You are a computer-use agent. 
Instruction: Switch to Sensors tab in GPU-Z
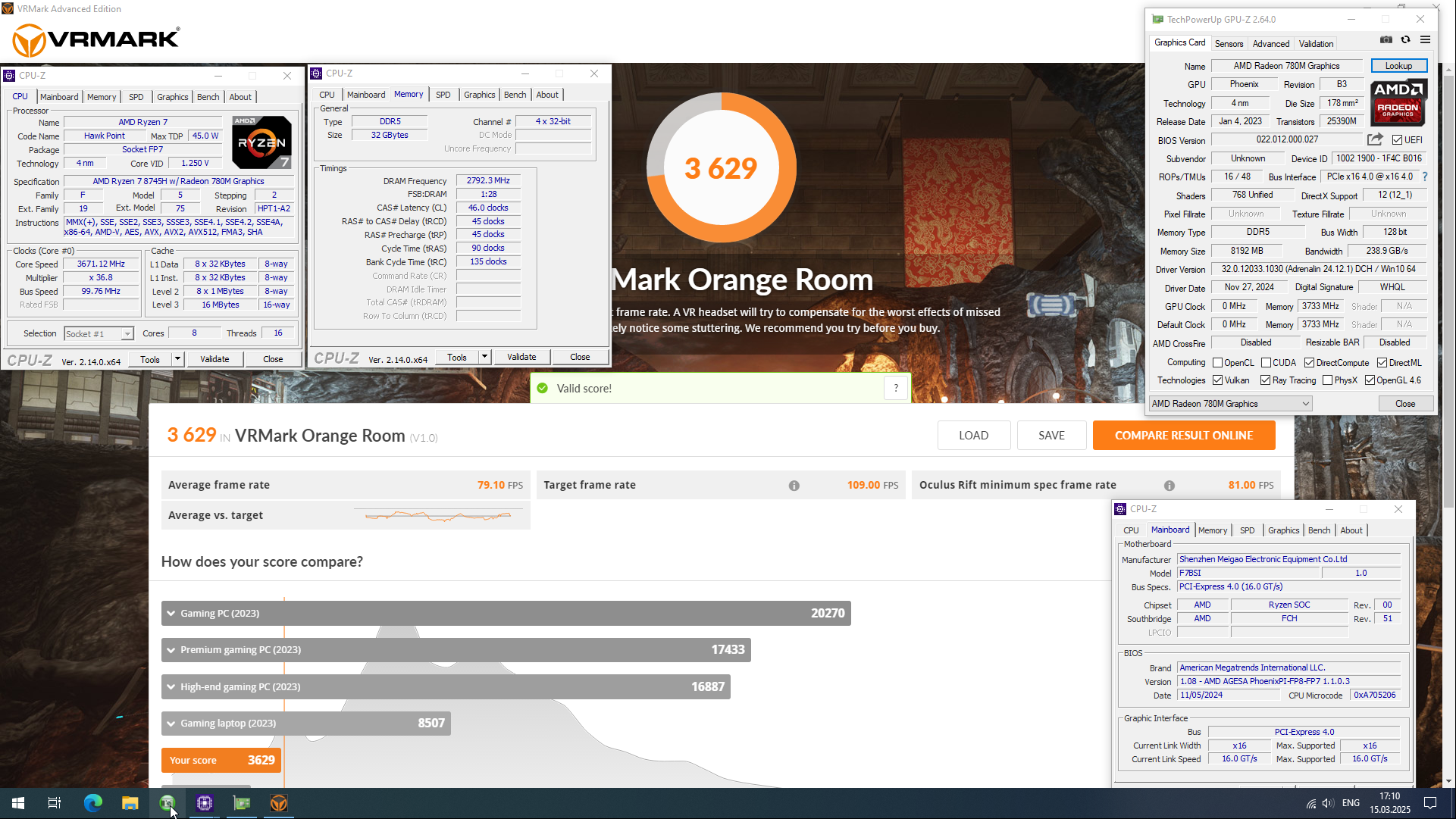(1229, 44)
